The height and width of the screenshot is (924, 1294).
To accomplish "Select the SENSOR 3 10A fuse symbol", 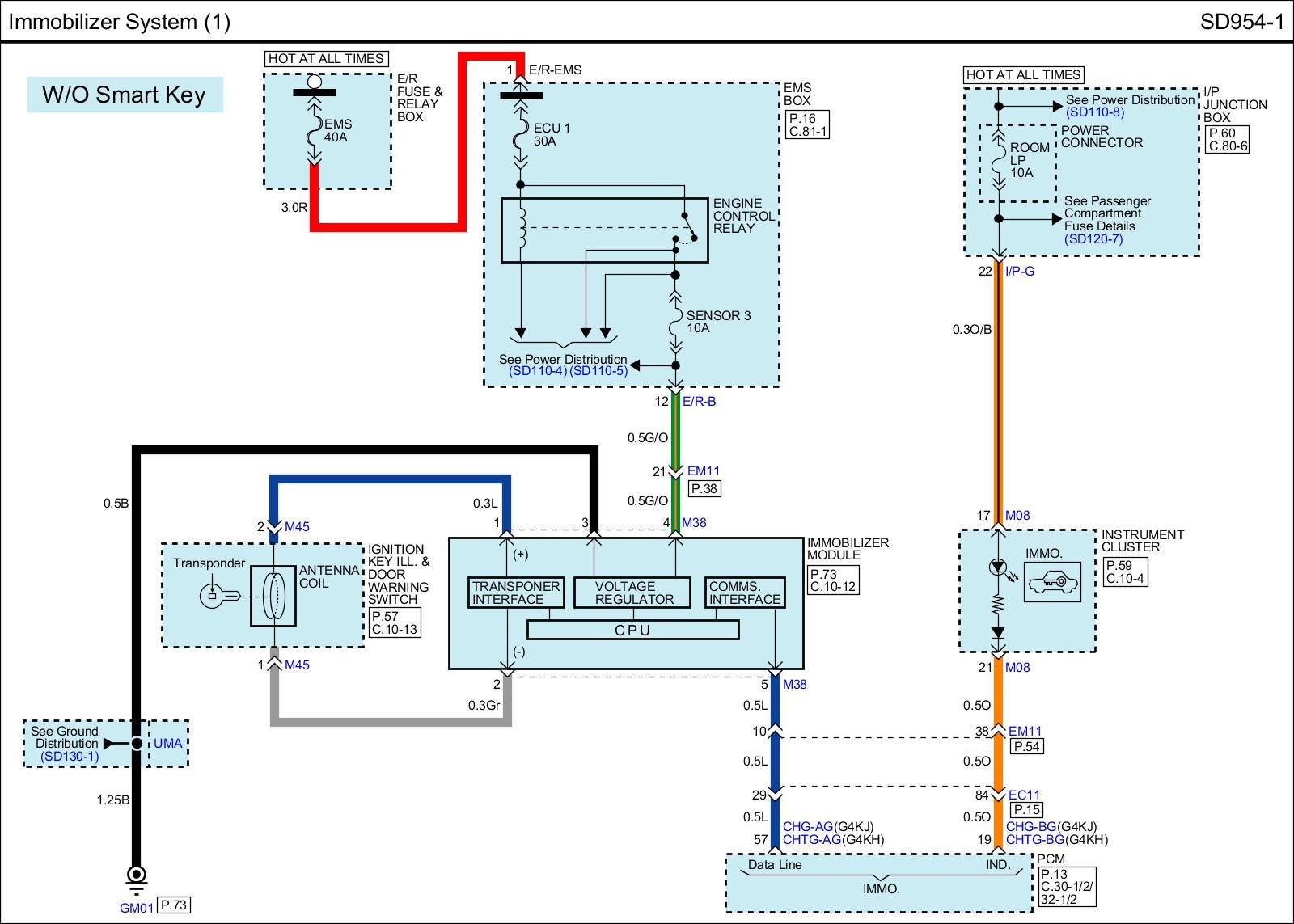I will 675,322.
